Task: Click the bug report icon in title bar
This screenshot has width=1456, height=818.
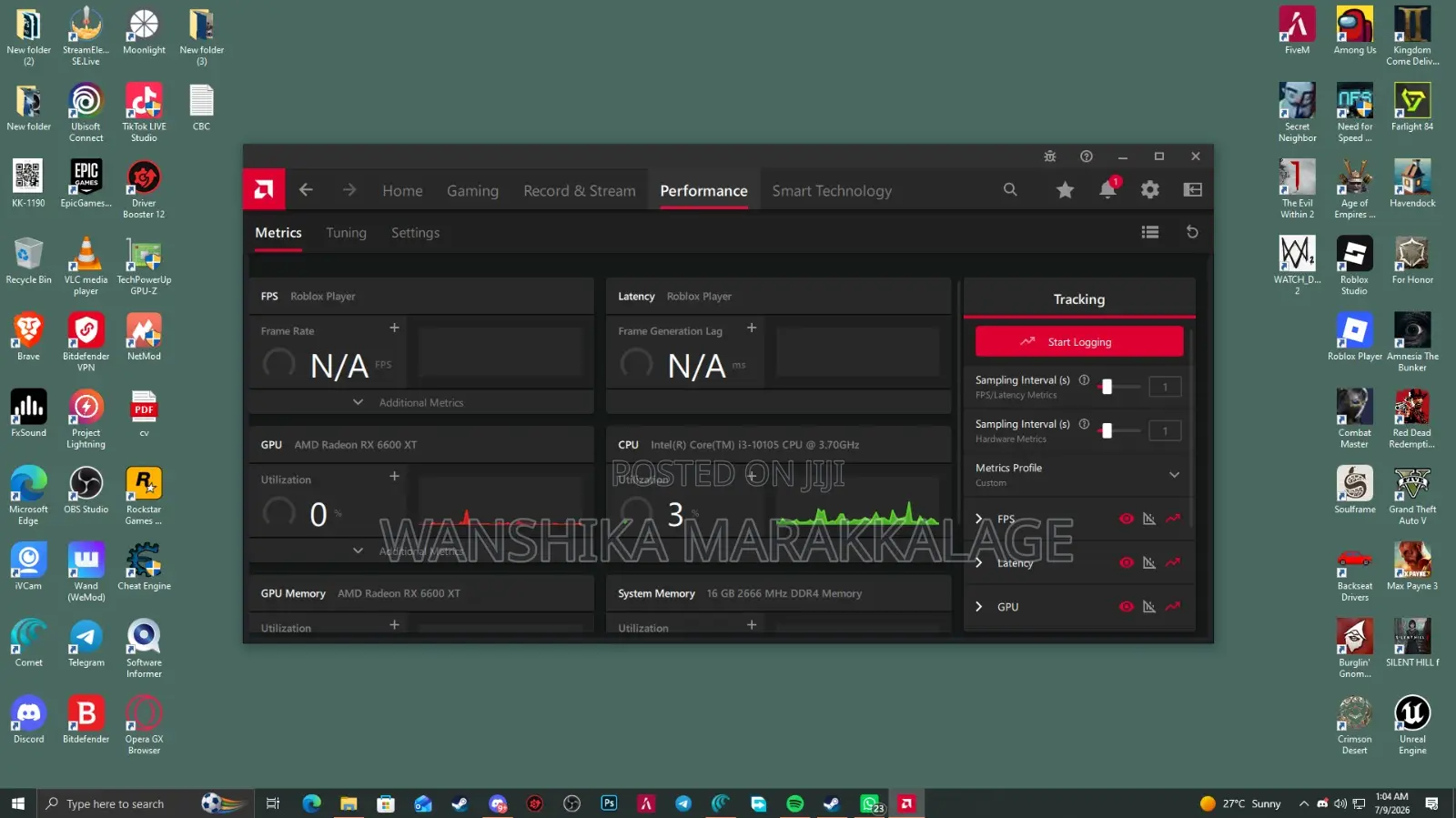Action: (1050, 157)
